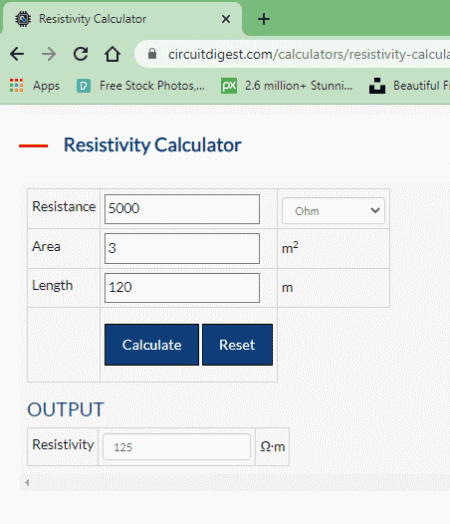This screenshot has width=450, height=524.
Task: Click the Reset button
Action: click(x=238, y=345)
